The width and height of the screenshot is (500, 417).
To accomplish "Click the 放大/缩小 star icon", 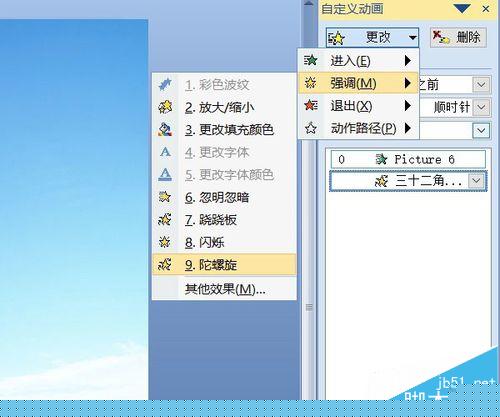I will tap(165, 107).
